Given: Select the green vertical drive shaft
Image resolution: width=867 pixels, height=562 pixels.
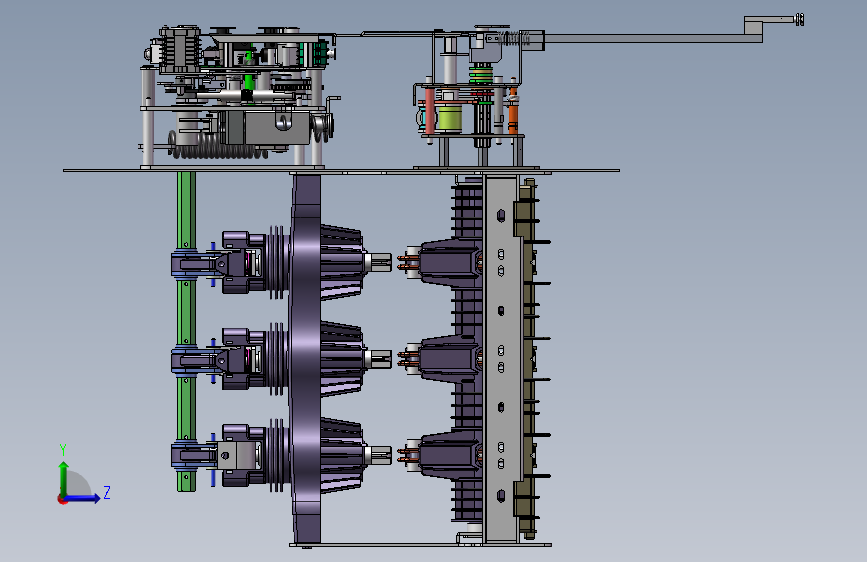Looking at the screenshot, I should click(x=186, y=331).
